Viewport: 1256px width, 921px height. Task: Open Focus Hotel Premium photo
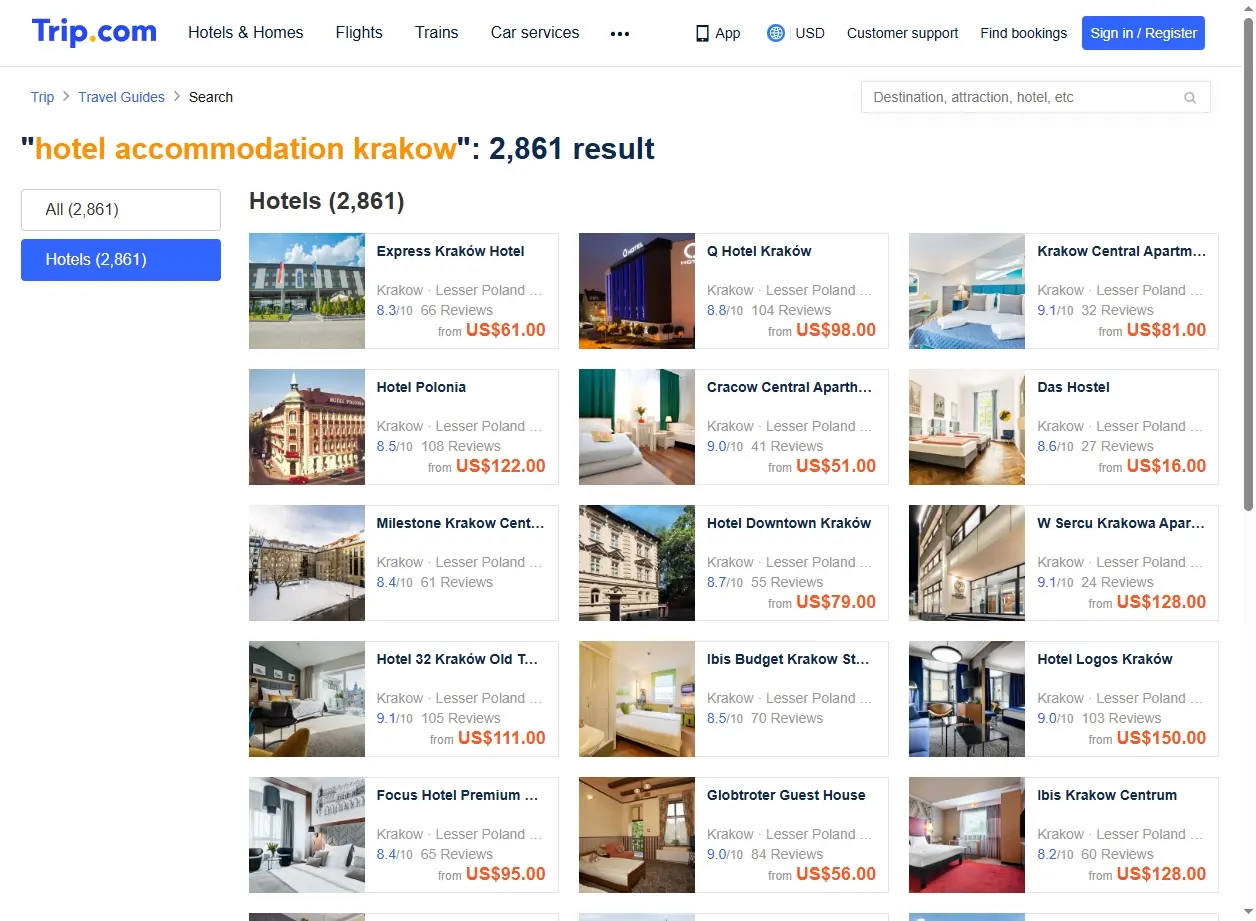coord(307,835)
